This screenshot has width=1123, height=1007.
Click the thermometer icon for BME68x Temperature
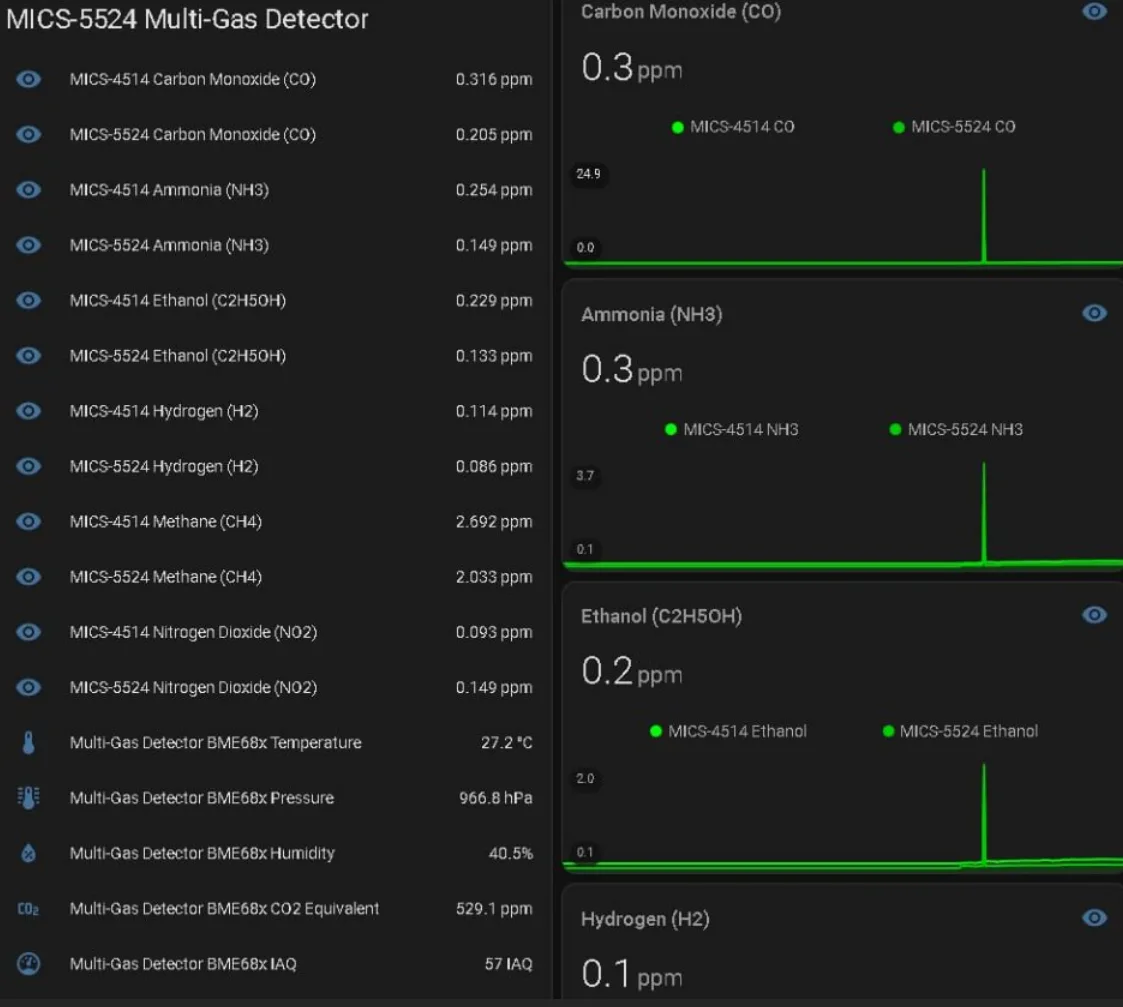[x=29, y=743]
